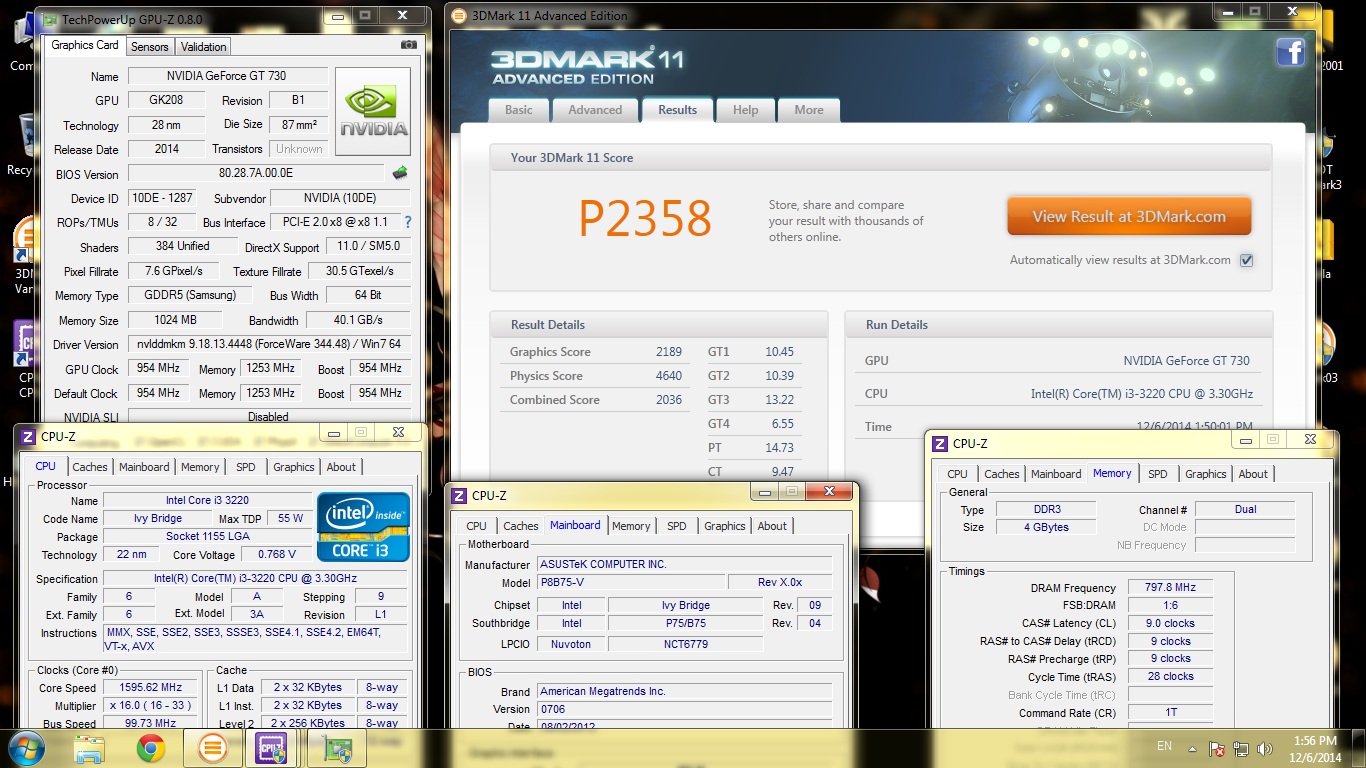The image size is (1366, 768).
Task: Open the More tab in 3DMark 11
Action: pyautogui.click(x=809, y=110)
